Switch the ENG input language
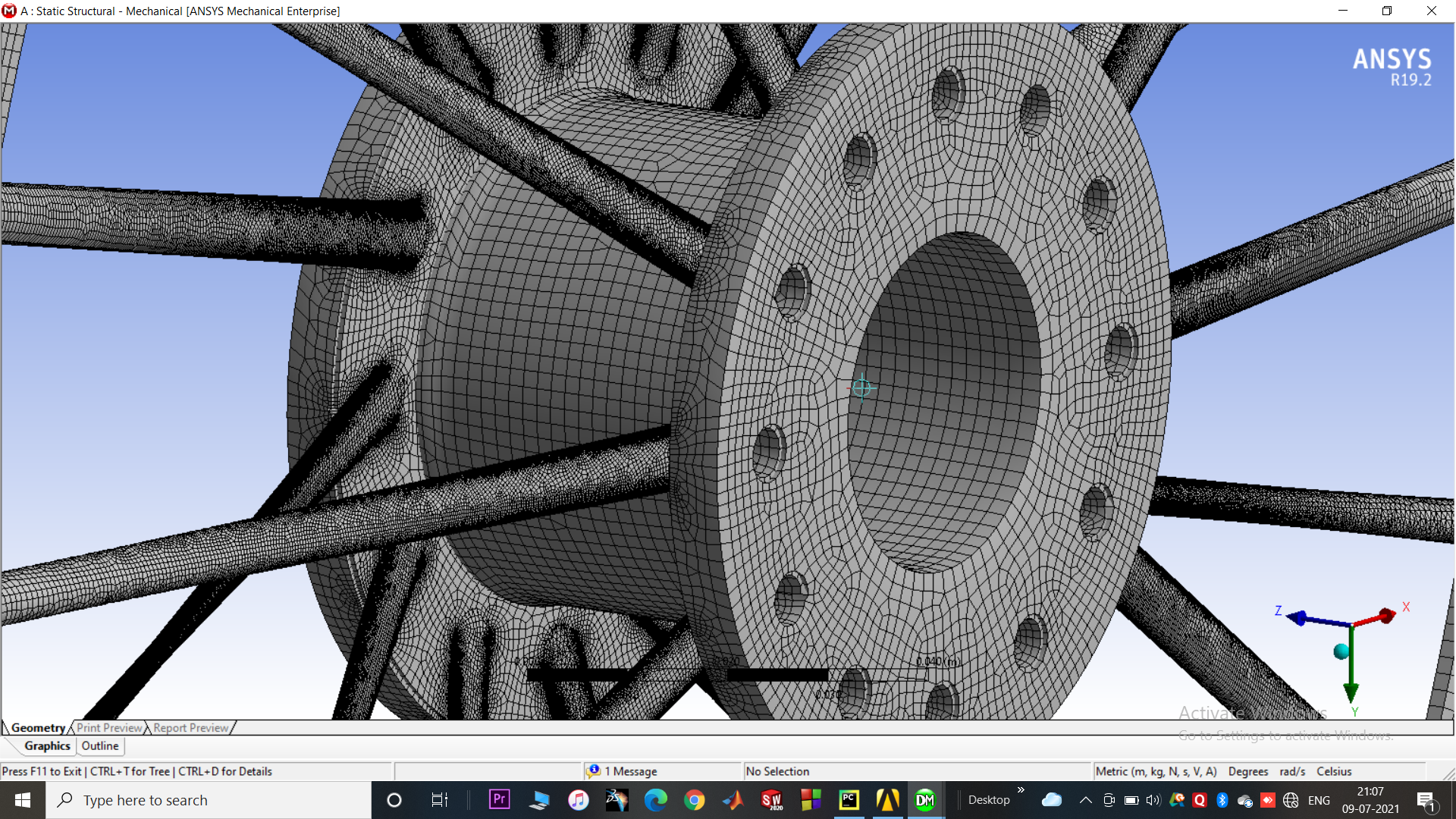 click(x=1319, y=800)
